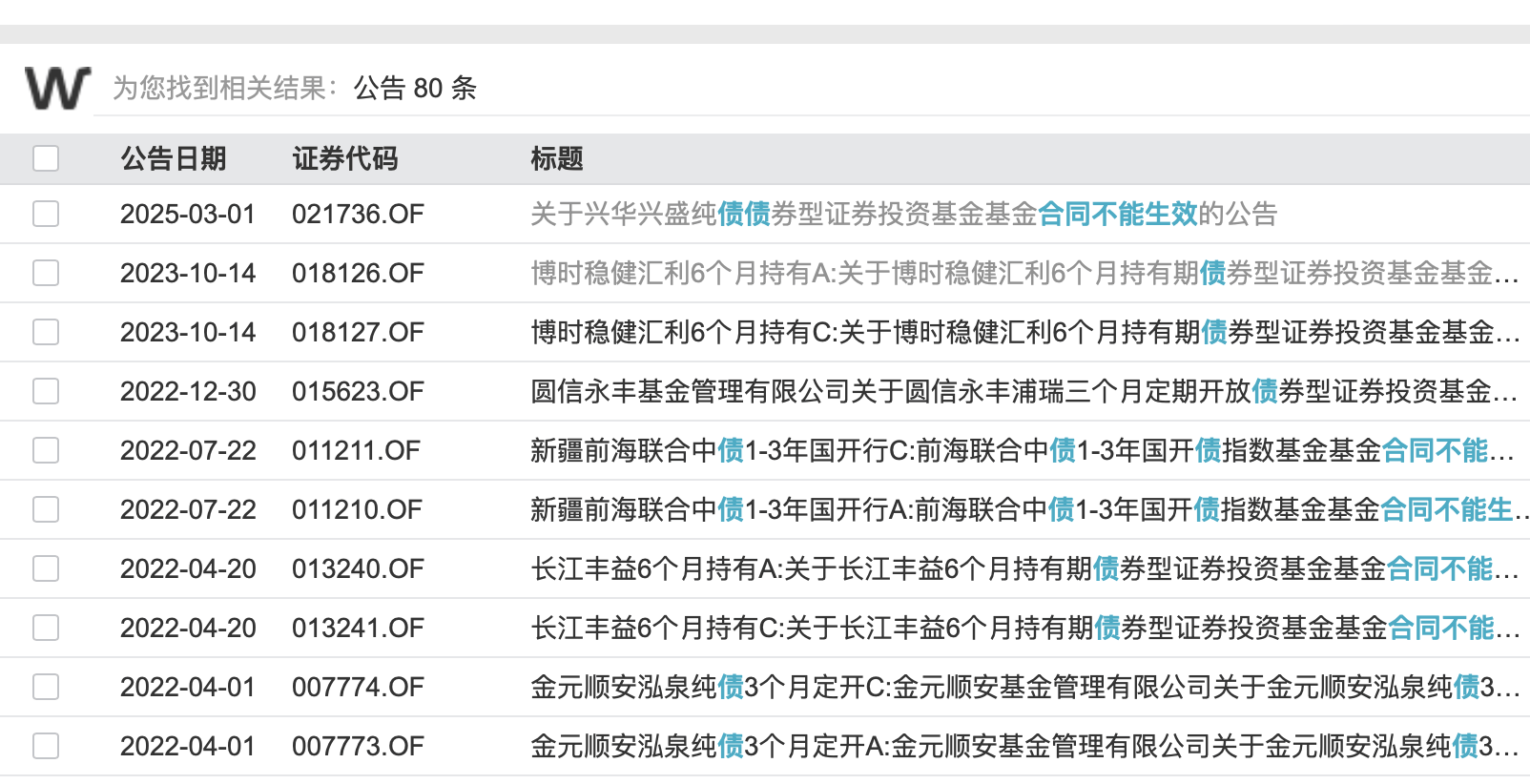Open 新疆前海联合中债1-3年国开行C announcement

[x=1024, y=450]
